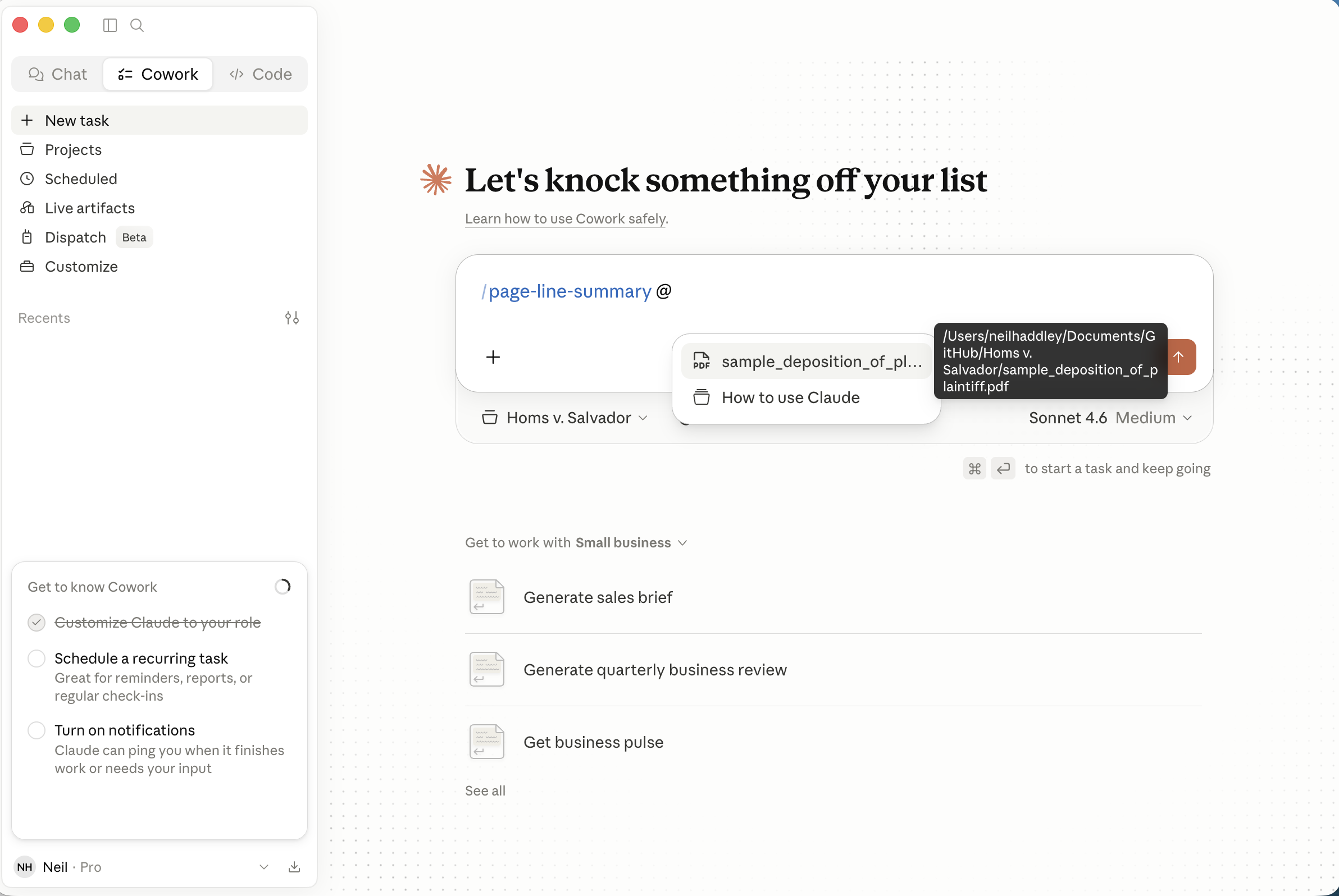The height and width of the screenshot is (896, 1339).
Task: Click See all suggestions link
Action: pos(485,790)
